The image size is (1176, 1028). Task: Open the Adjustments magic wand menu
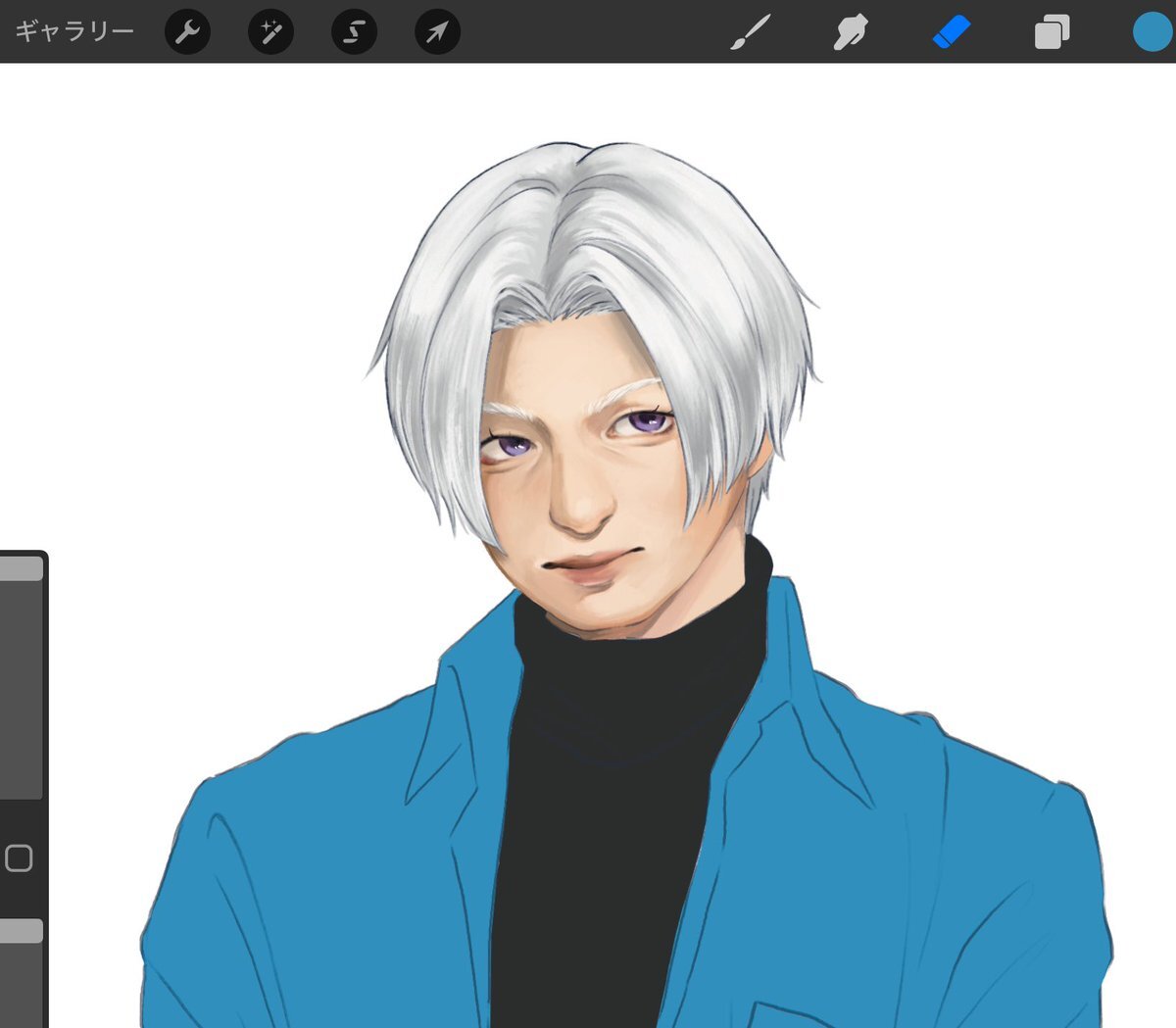270,32
